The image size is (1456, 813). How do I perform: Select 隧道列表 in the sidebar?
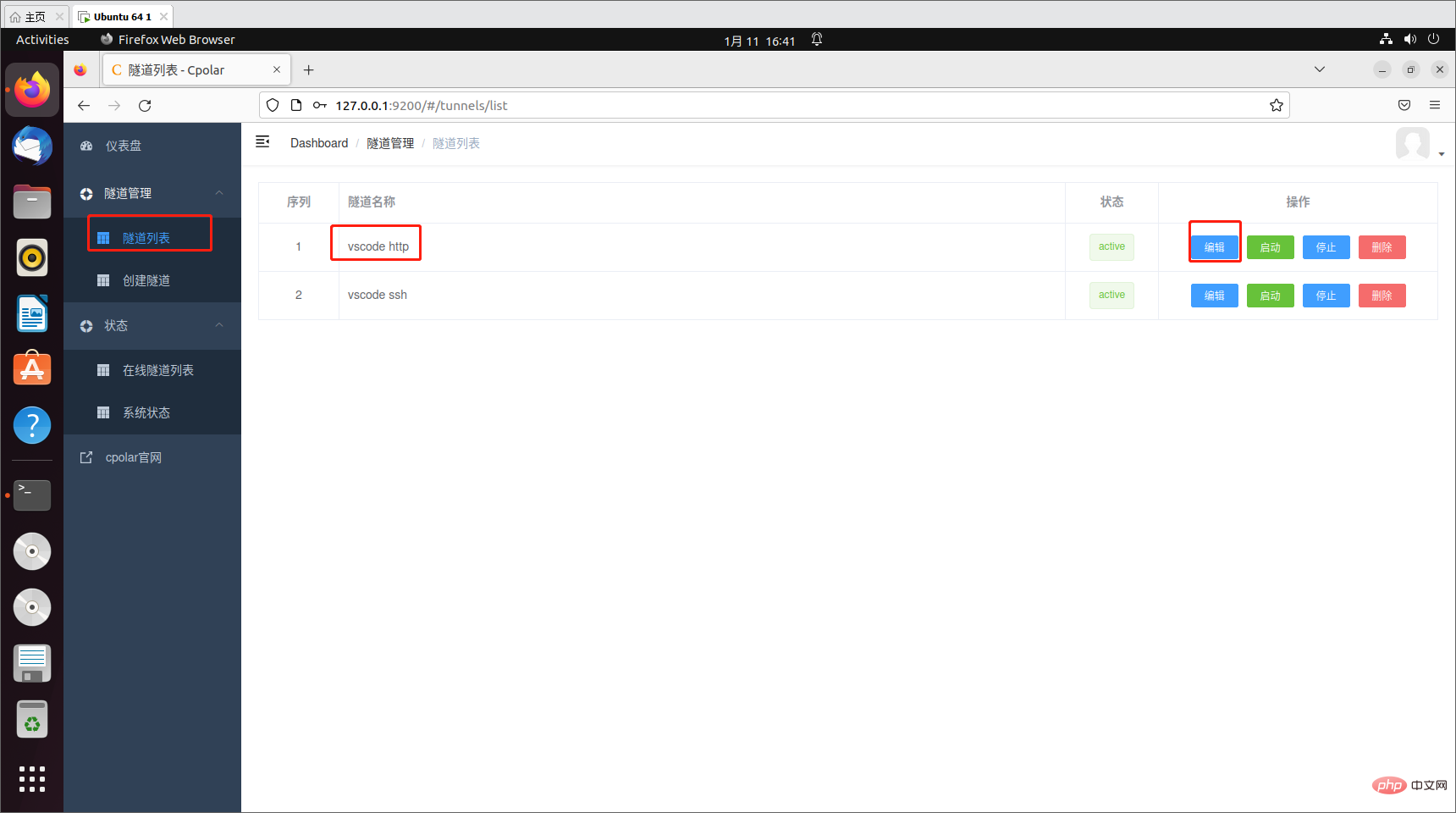pos(152,238)
